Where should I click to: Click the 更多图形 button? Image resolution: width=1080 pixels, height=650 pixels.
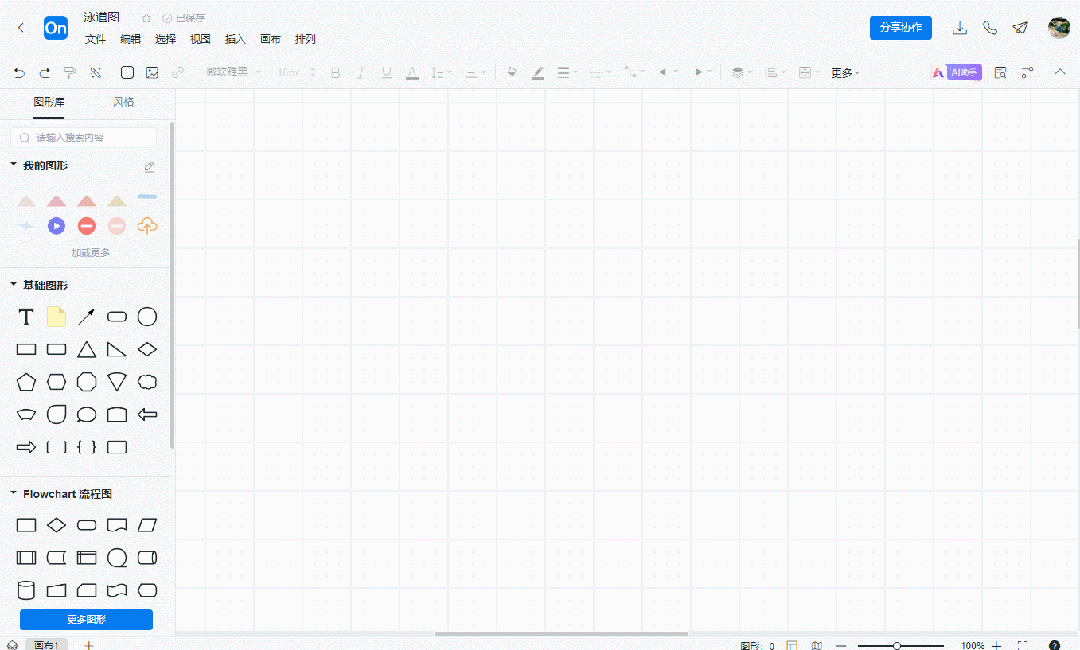coord(86,619)
